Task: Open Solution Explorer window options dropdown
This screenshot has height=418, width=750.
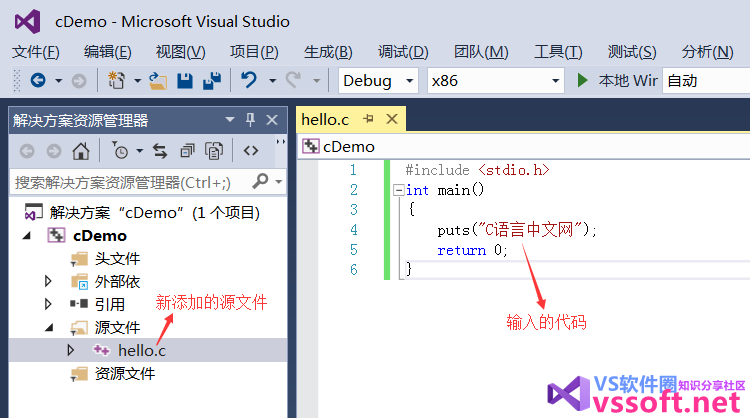Action: tap(230, 120)
